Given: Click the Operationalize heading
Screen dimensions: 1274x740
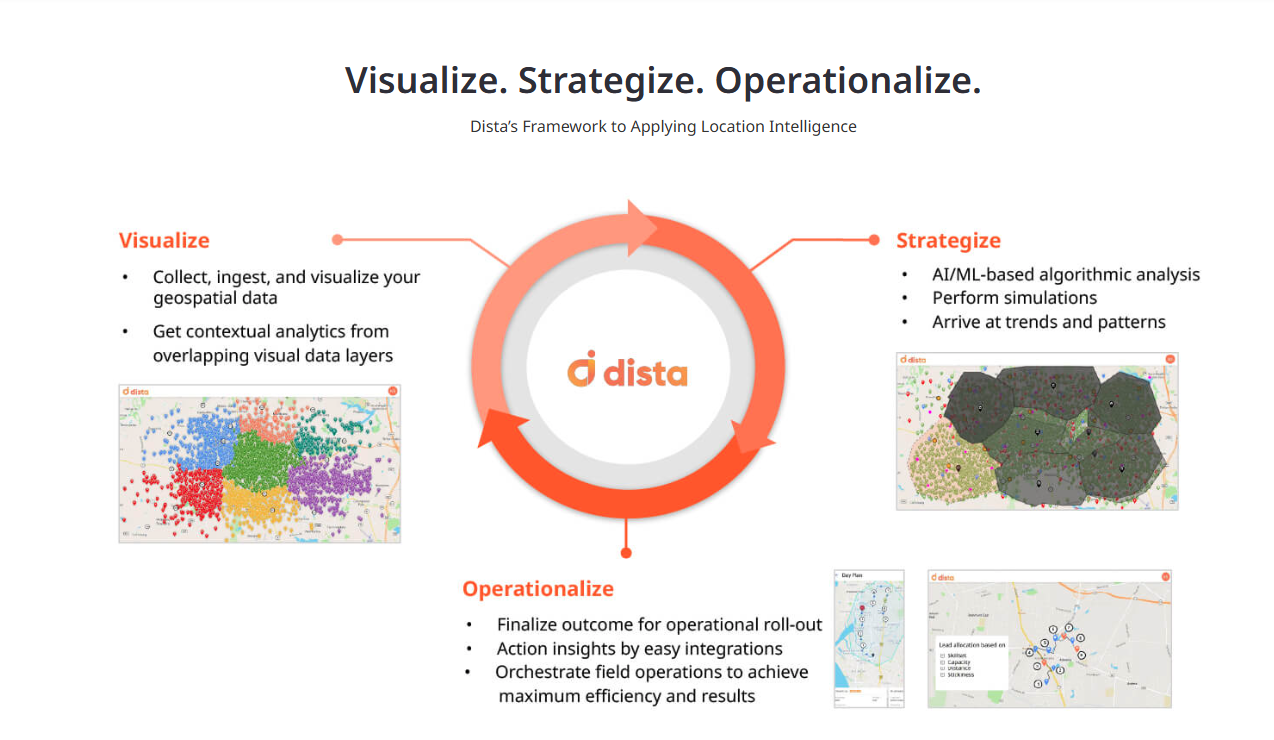Looking at the screenshot, I should click(538, 589).
